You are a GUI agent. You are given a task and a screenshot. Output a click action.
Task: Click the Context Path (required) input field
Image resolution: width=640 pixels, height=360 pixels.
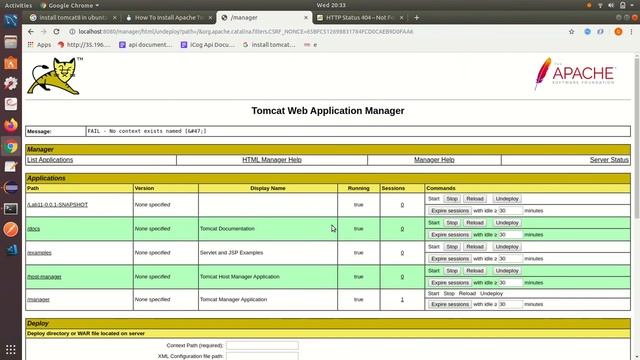pyautogui.click(x=262, y=345)
